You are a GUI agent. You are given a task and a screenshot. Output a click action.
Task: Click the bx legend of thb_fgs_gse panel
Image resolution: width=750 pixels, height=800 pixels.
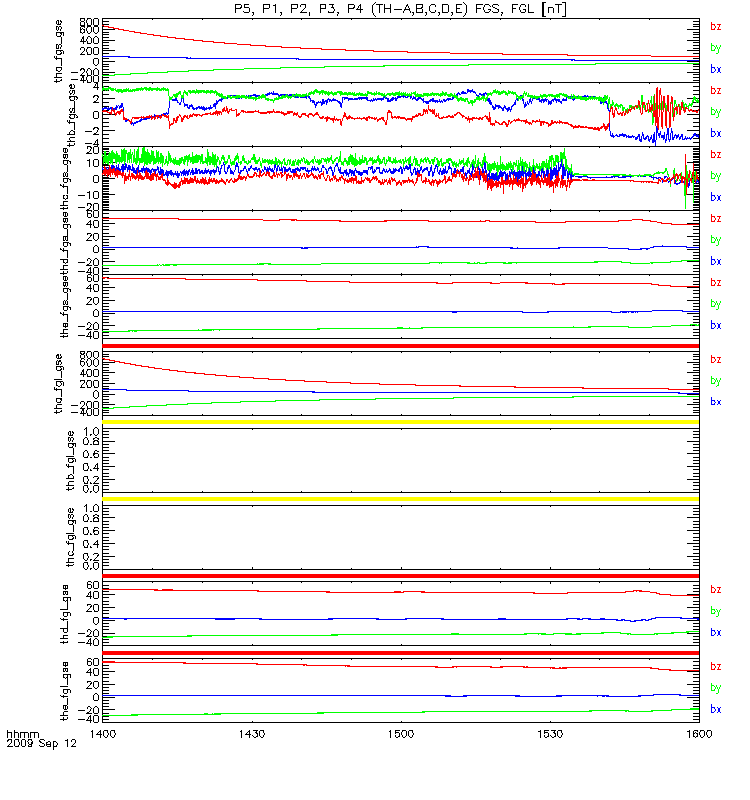coord(716,133)
